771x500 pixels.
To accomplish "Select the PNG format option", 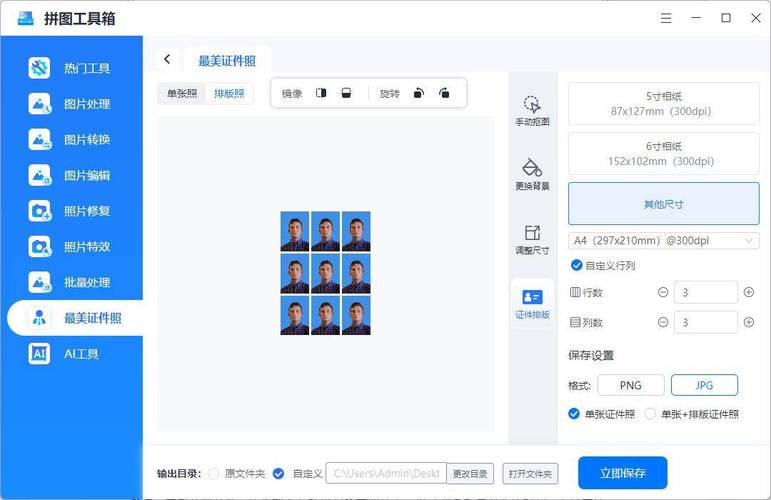I will click(x=630, y=385).
